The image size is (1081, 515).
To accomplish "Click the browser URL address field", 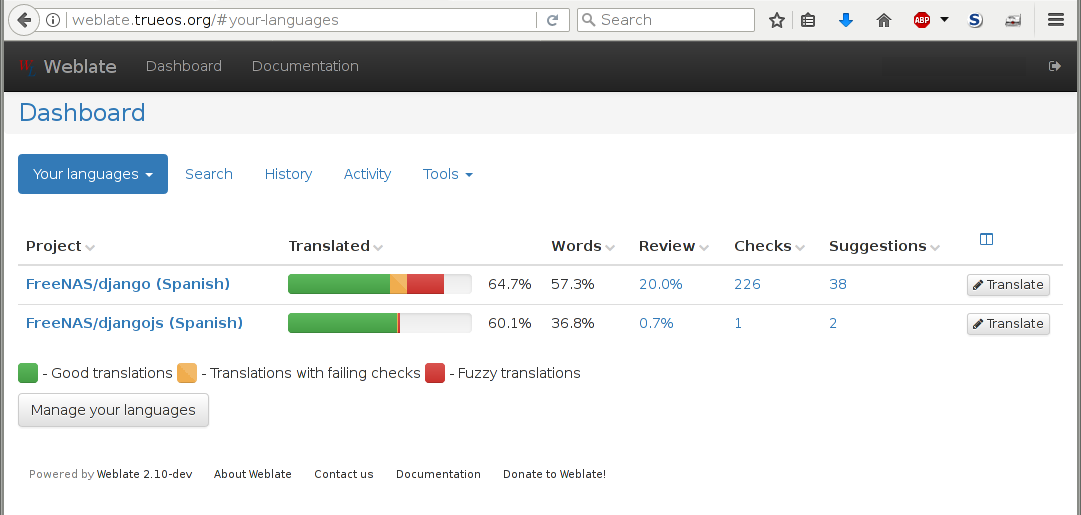I will click(301, 20).
